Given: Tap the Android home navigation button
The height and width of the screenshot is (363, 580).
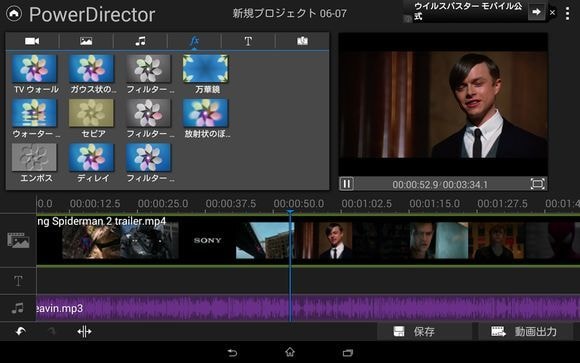Looking at the screenshot, I should pos(290,352).
